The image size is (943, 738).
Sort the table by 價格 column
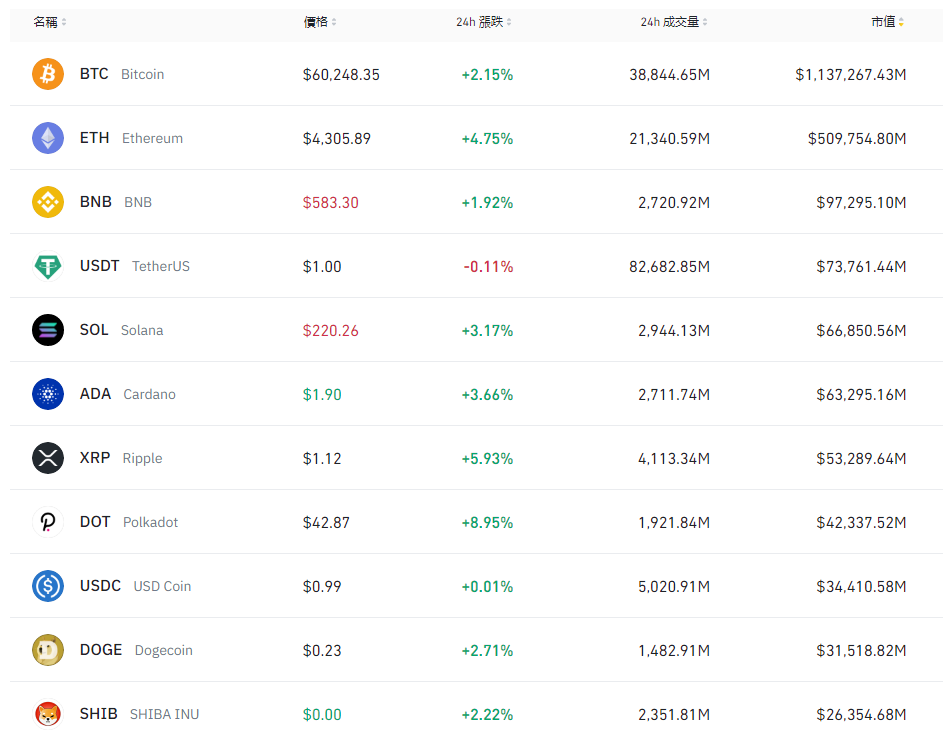(320, 22)
